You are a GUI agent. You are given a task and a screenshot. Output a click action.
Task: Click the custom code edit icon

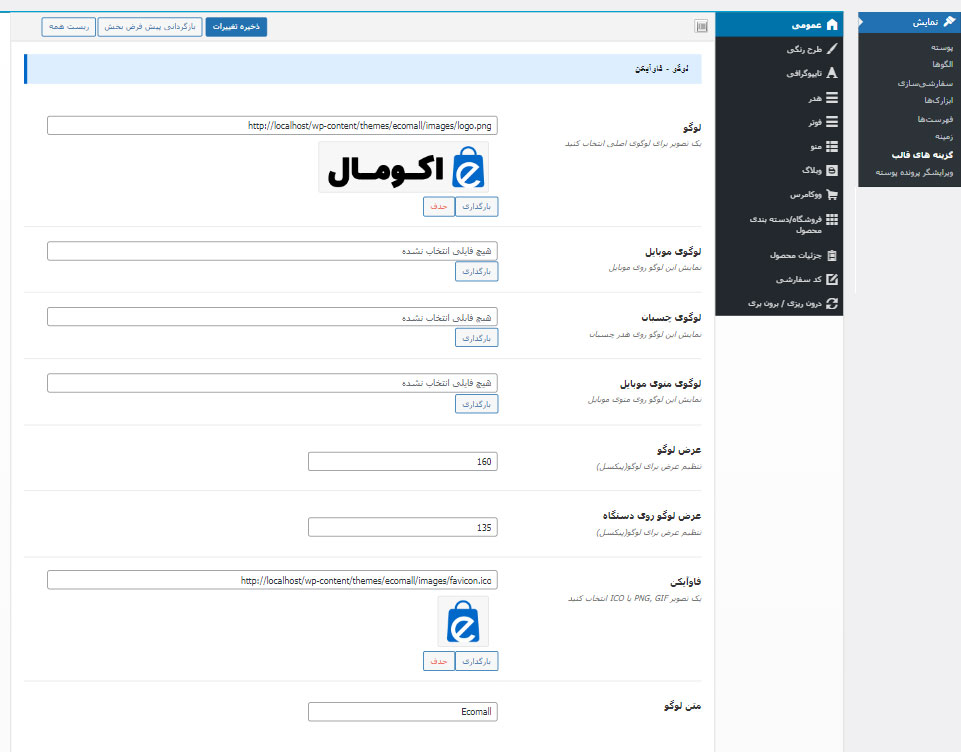click(832, 279)
